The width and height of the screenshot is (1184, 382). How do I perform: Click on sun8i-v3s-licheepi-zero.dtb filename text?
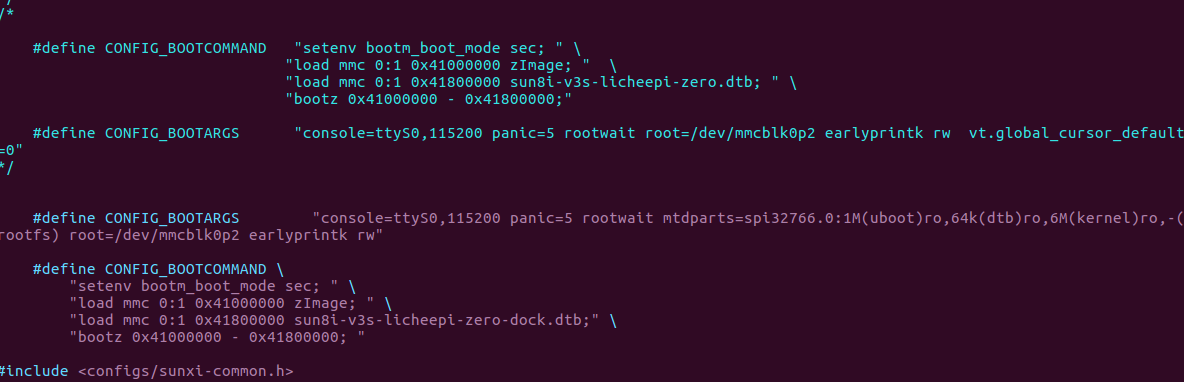(x=645, y=83)
